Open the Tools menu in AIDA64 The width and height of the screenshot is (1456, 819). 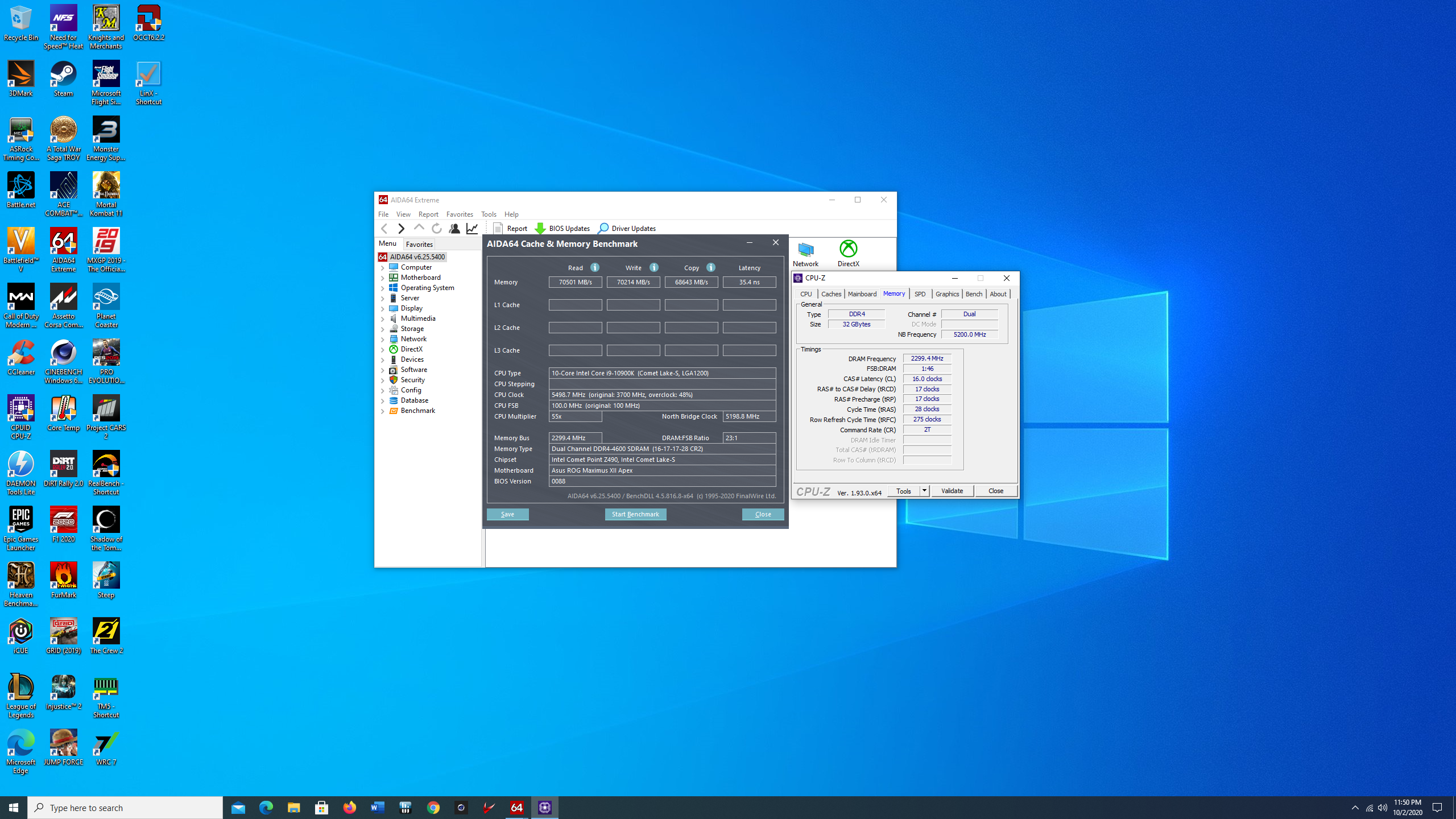point(489,214)
